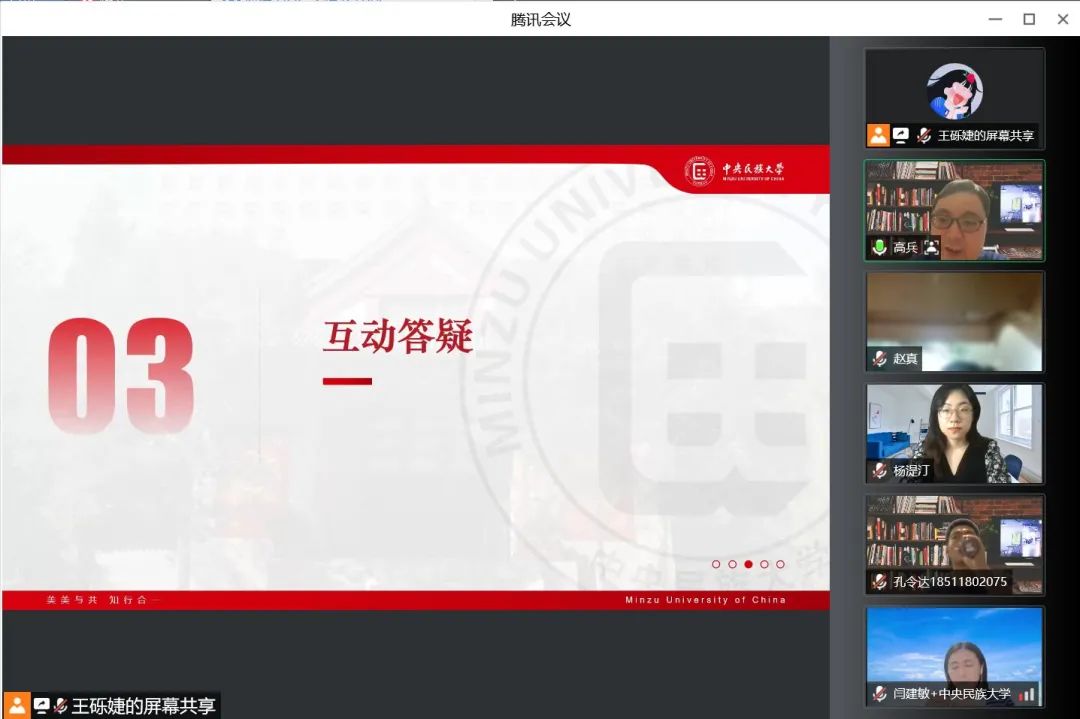Viewport: 1080px width, 719px height.
Task: Click muted mic icon beside 闫建敏+中央民族大学
Action: 879,693
